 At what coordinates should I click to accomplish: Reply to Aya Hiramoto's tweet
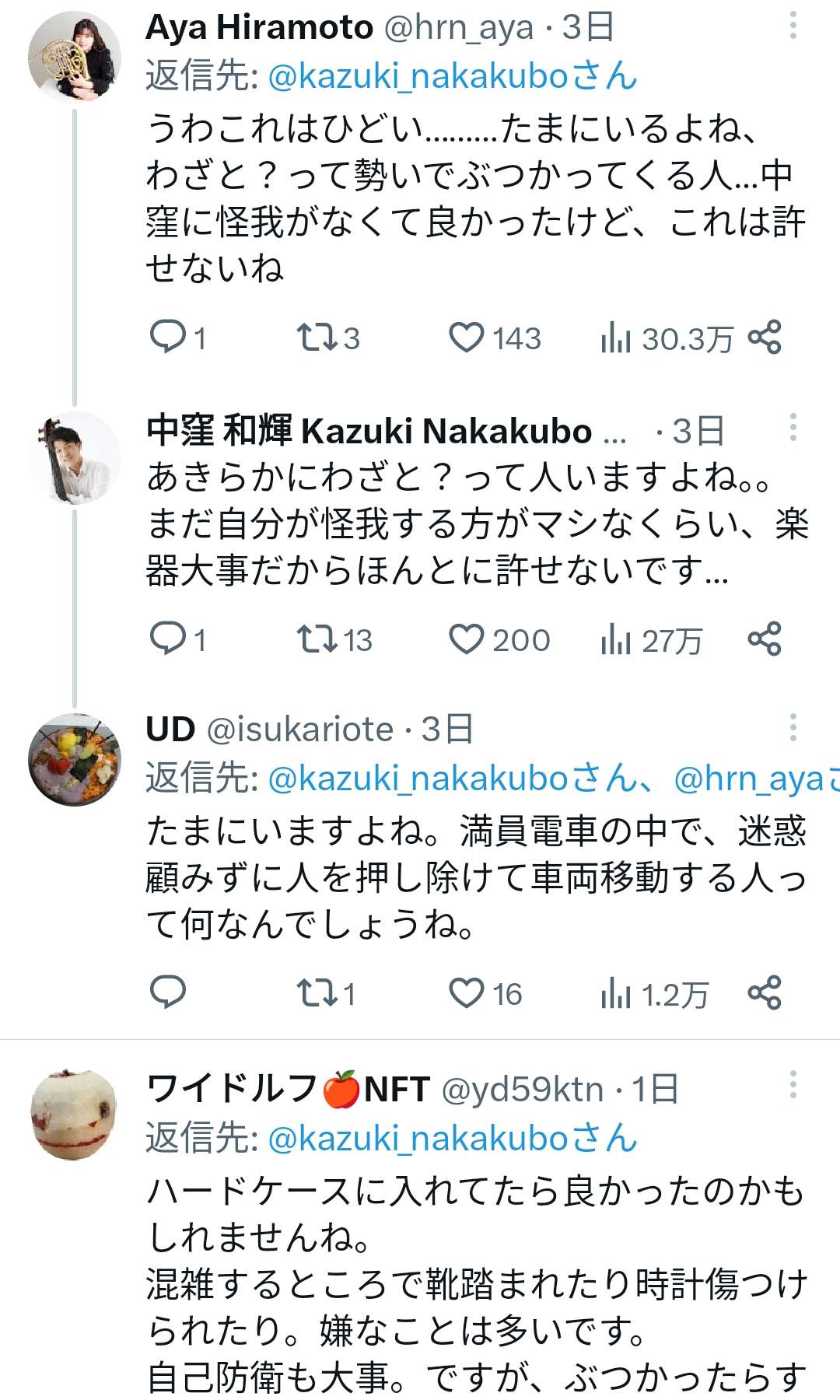[167, 338]
